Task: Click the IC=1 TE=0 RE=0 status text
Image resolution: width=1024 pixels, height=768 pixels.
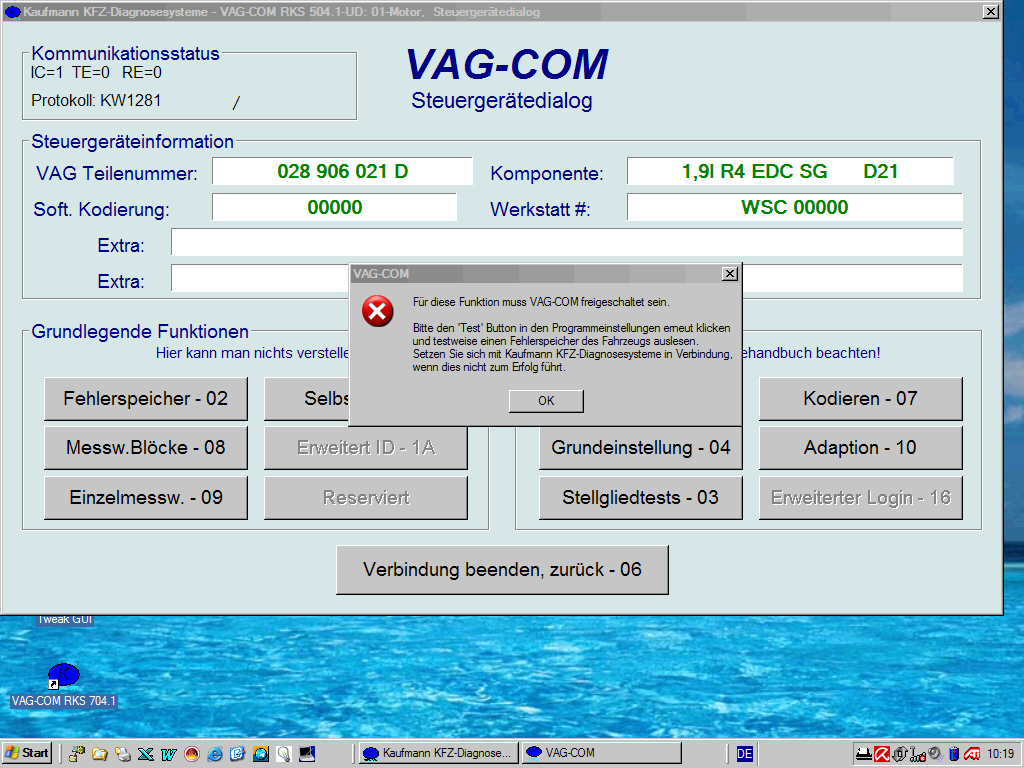Action: click(96, 72)
